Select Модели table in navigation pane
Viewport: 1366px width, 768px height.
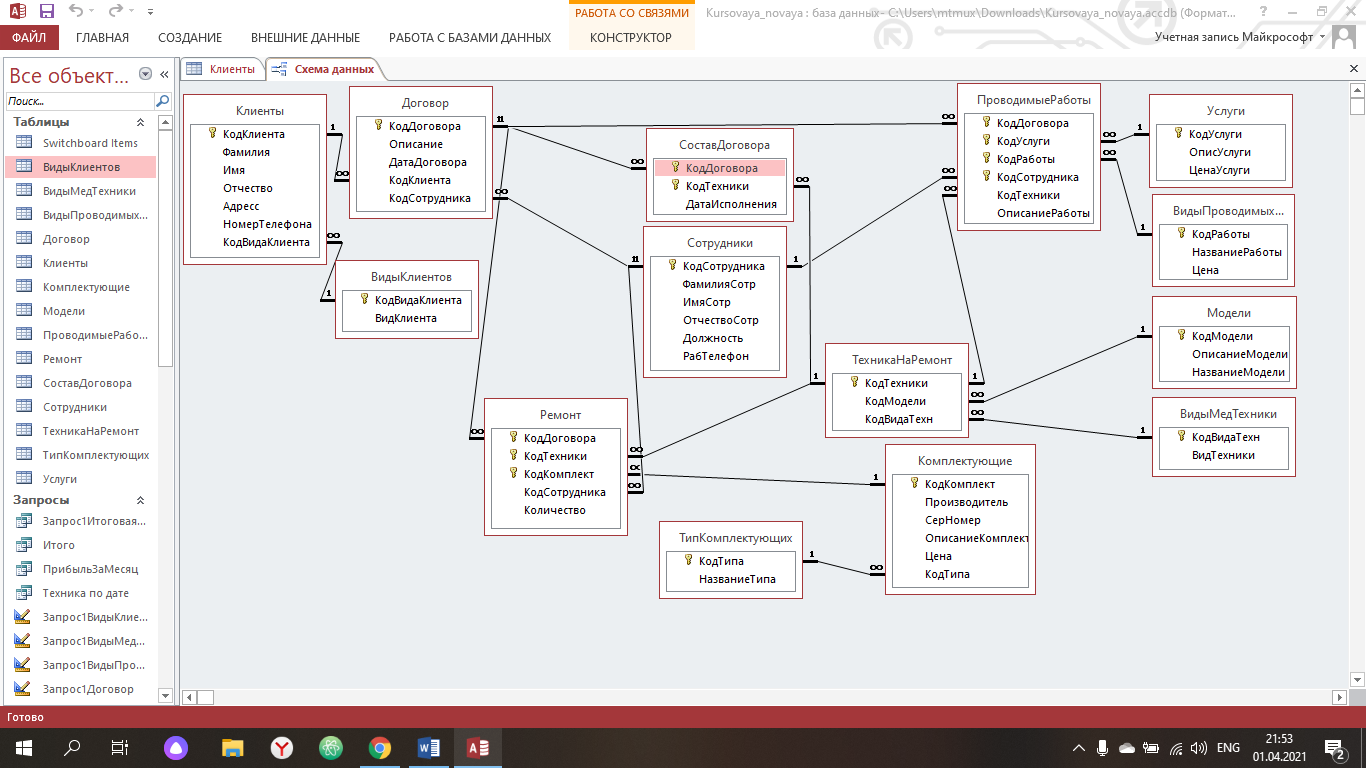(x=80, y=311)
